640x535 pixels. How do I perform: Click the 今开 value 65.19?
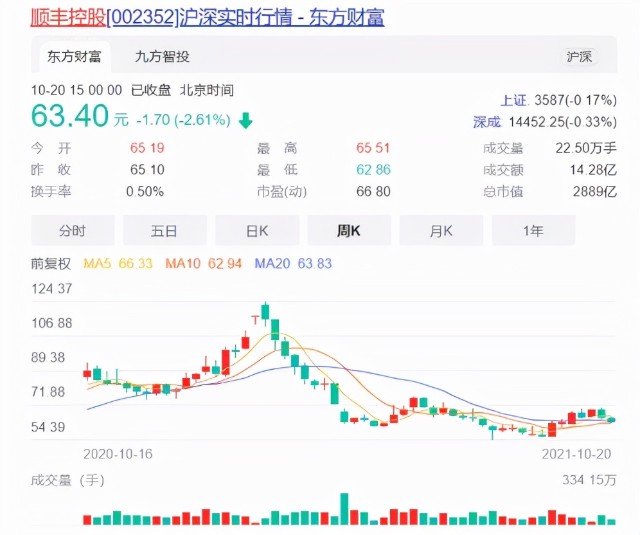(x=147, y=148)
